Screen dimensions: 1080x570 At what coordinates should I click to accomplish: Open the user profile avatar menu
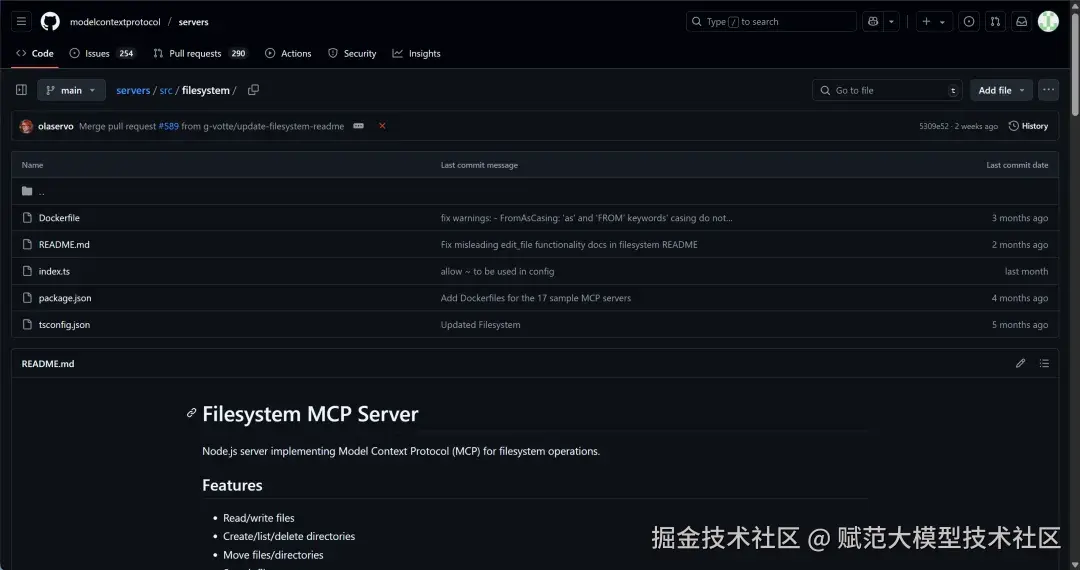coord(1048,21)
